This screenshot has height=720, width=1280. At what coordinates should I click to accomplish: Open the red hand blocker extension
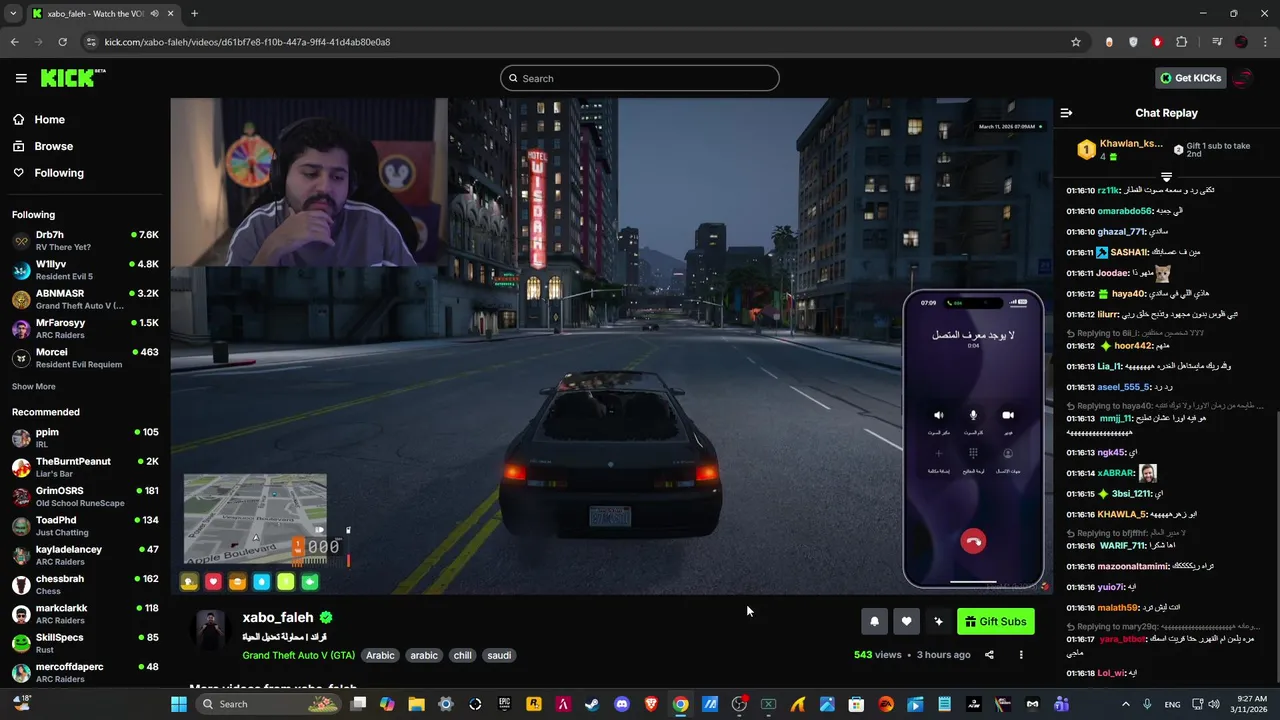[x=1157, y=42]
